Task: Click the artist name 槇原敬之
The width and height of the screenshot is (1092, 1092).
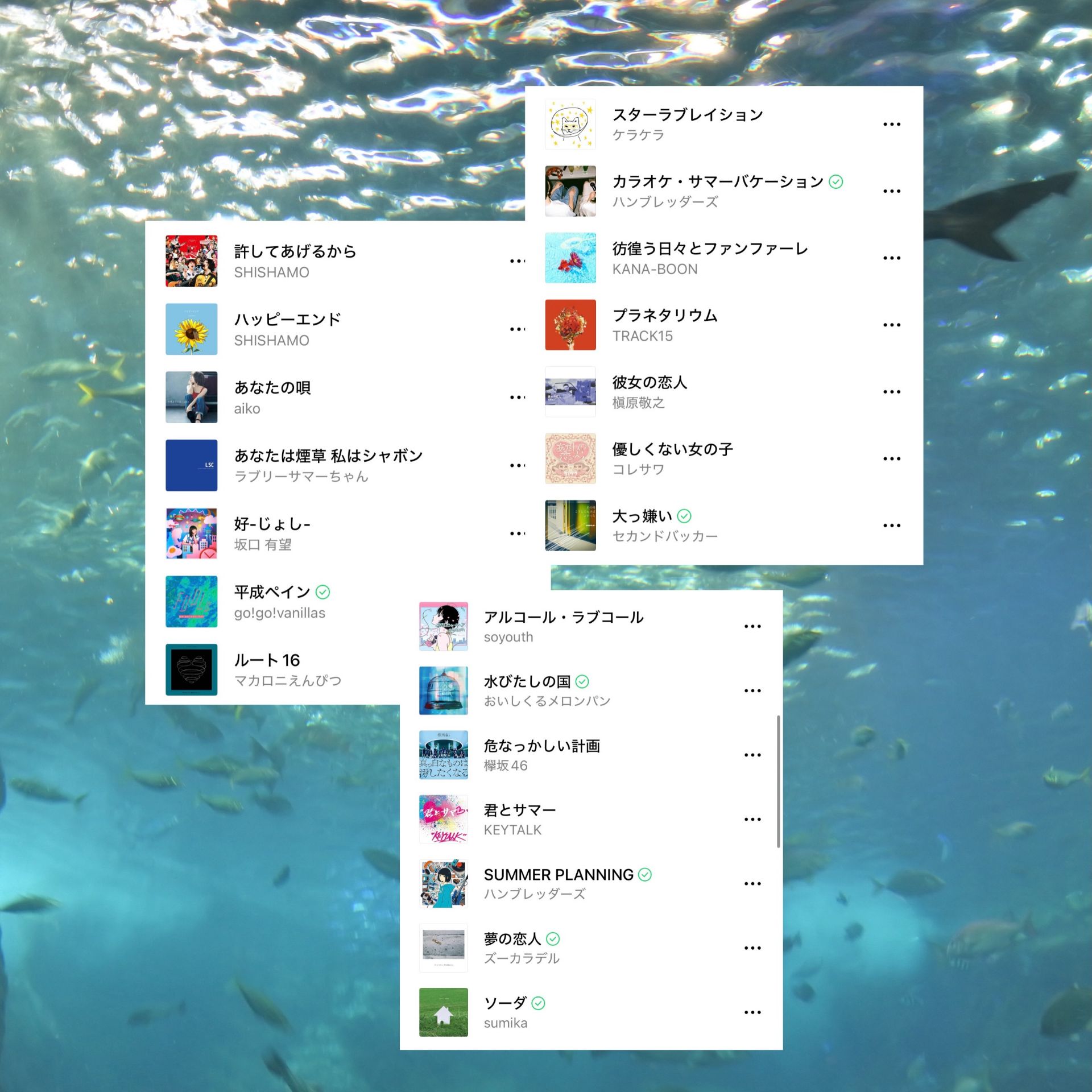Action: (638, 403)
